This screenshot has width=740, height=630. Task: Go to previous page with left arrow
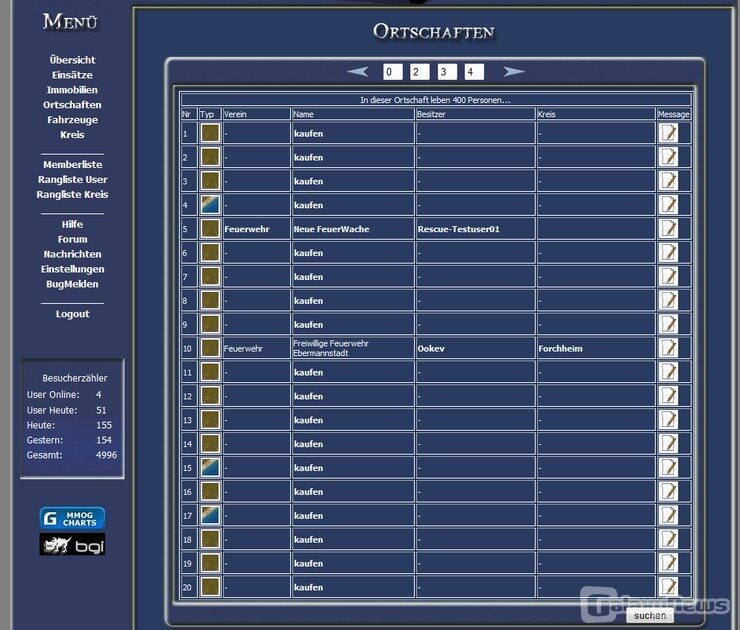(x=358, y=72)
